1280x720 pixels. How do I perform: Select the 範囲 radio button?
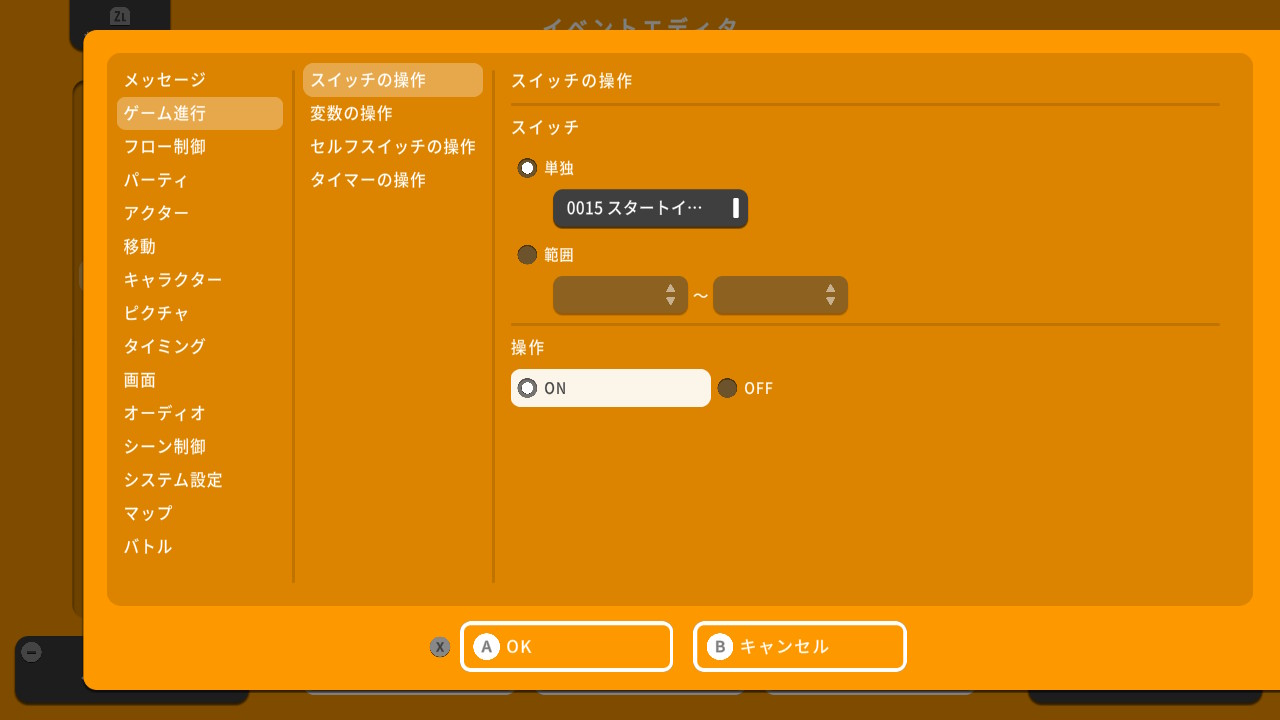tap(527, 255)
